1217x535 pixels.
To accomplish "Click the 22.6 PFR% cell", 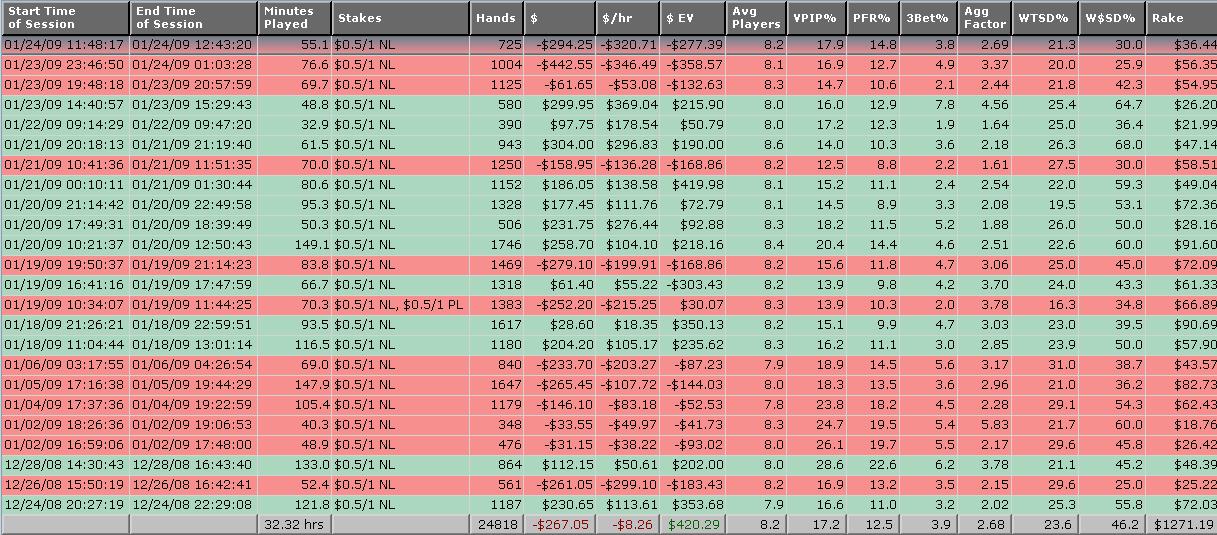I will (x=872, y=465).
